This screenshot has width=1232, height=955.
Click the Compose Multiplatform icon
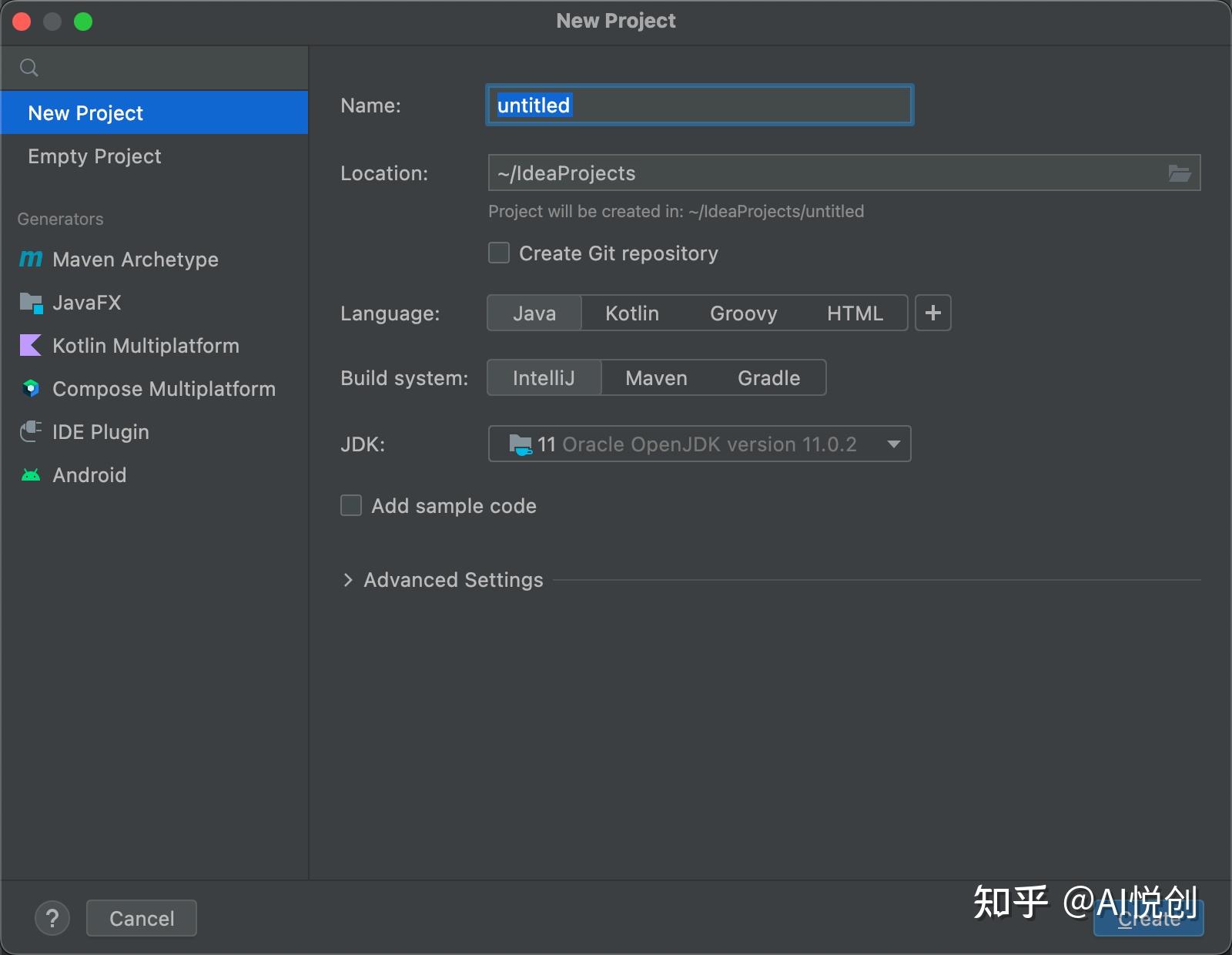click(31, 389)
